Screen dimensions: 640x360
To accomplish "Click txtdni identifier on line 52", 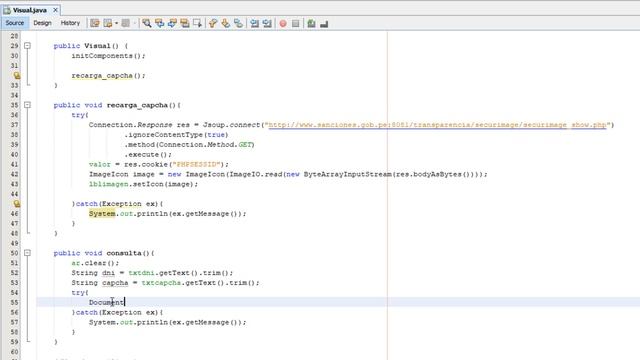I will pos(142,273).
